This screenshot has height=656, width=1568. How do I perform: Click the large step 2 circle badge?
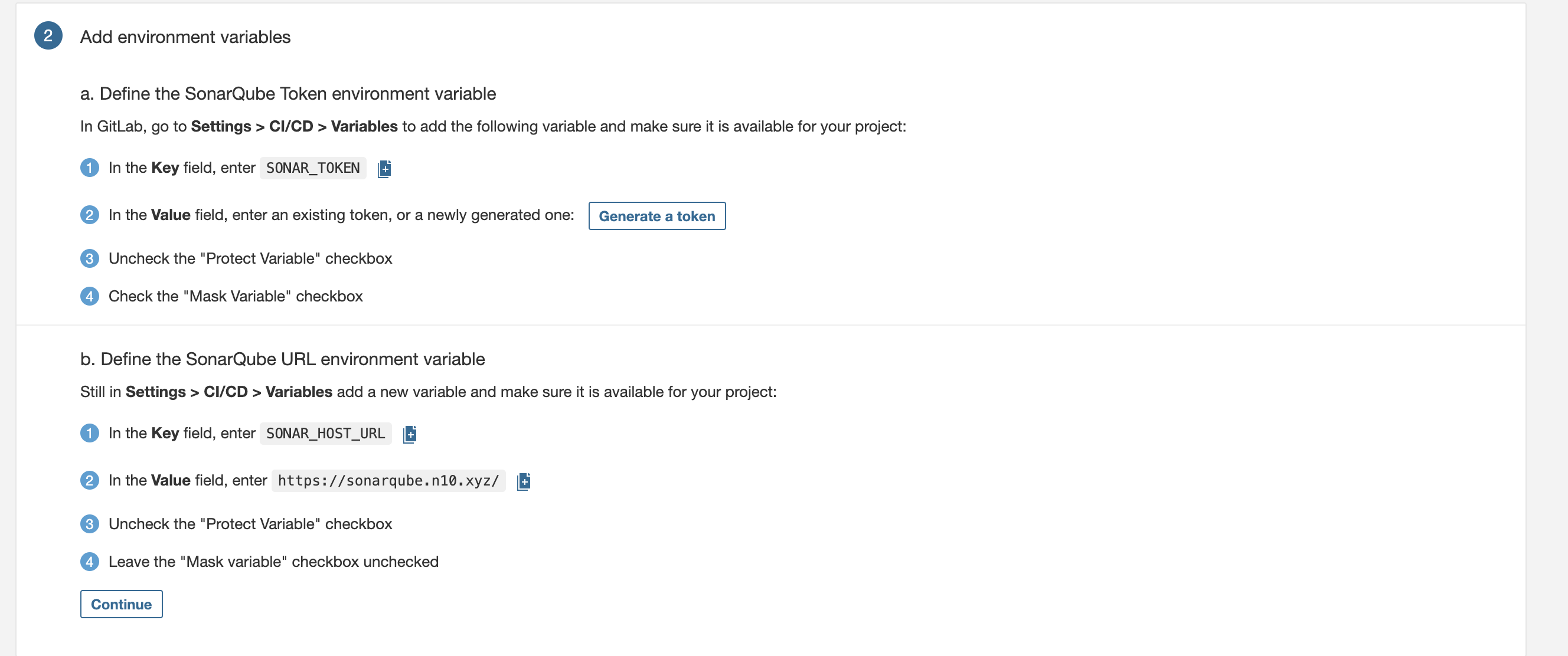[x=48, y=36]
